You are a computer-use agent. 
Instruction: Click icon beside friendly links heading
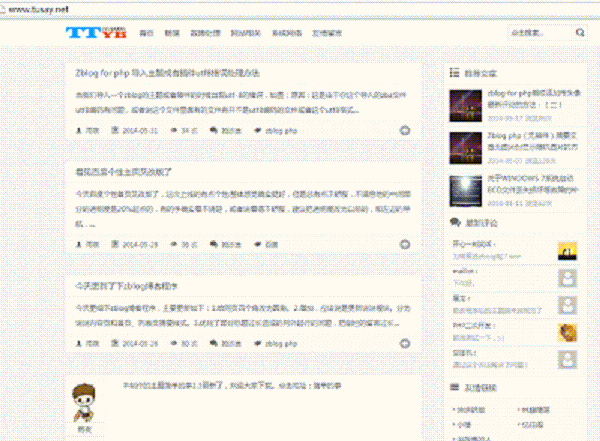(x=455, y=387)
